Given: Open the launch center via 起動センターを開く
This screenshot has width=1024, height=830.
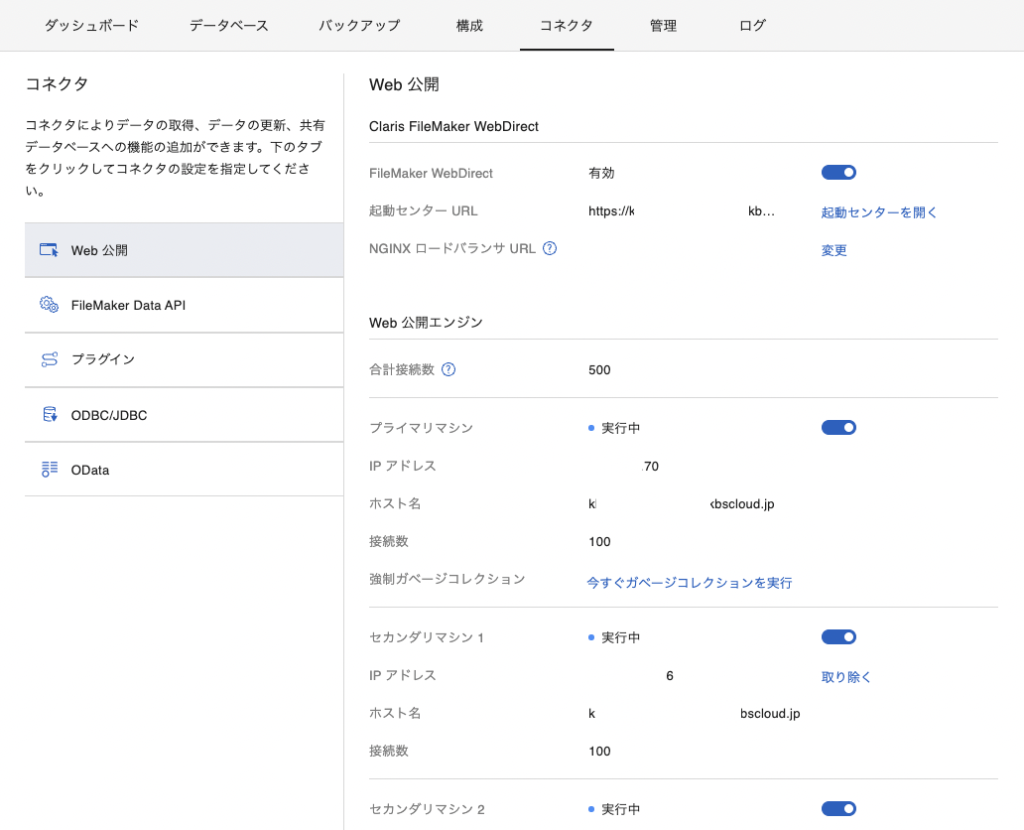Looking at the screenshot, I should (878, 212).
